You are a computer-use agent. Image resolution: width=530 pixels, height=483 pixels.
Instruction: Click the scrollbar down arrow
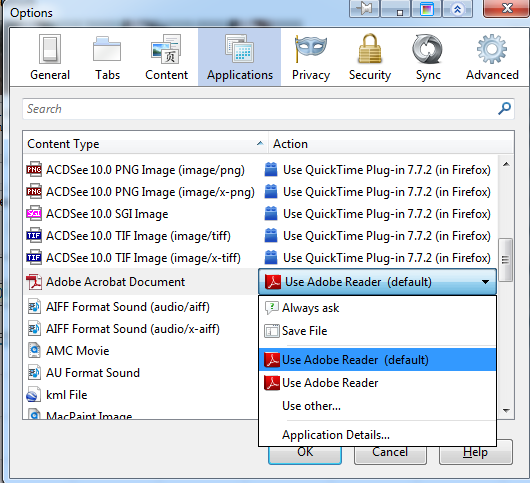[x=506, y=411]
